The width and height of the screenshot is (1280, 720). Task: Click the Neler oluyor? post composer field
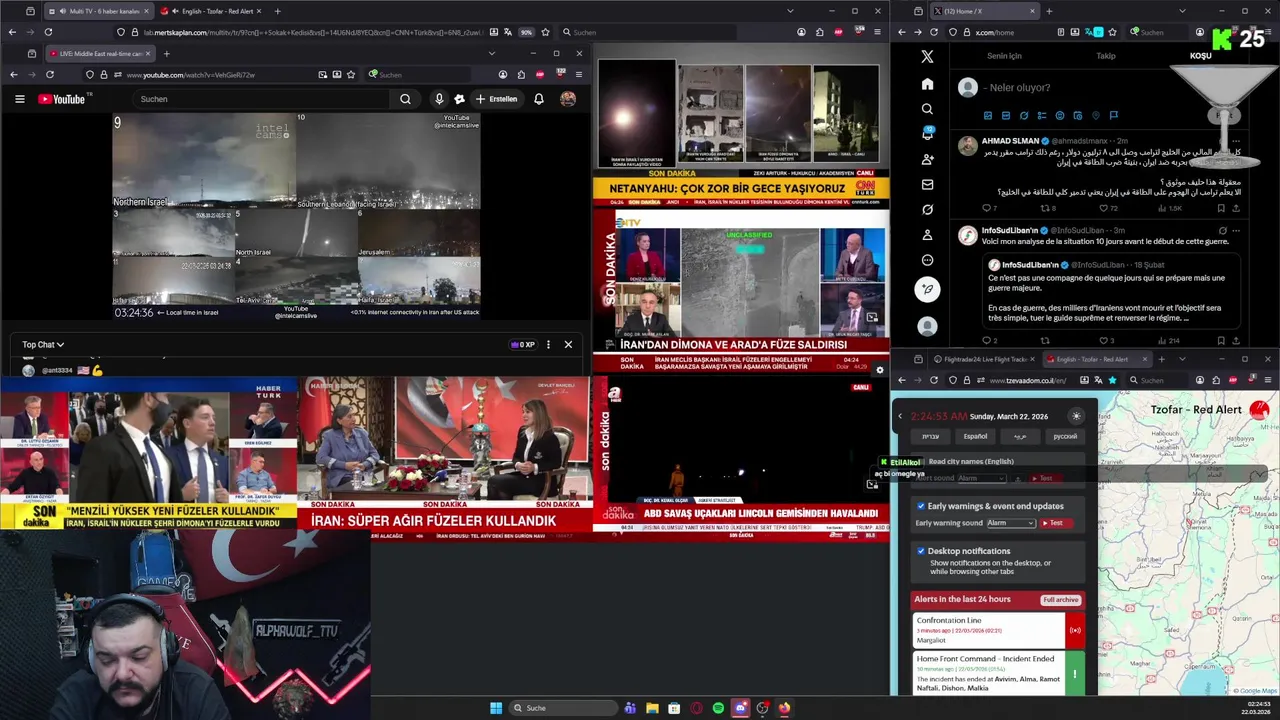click(x=1017, y=88)
